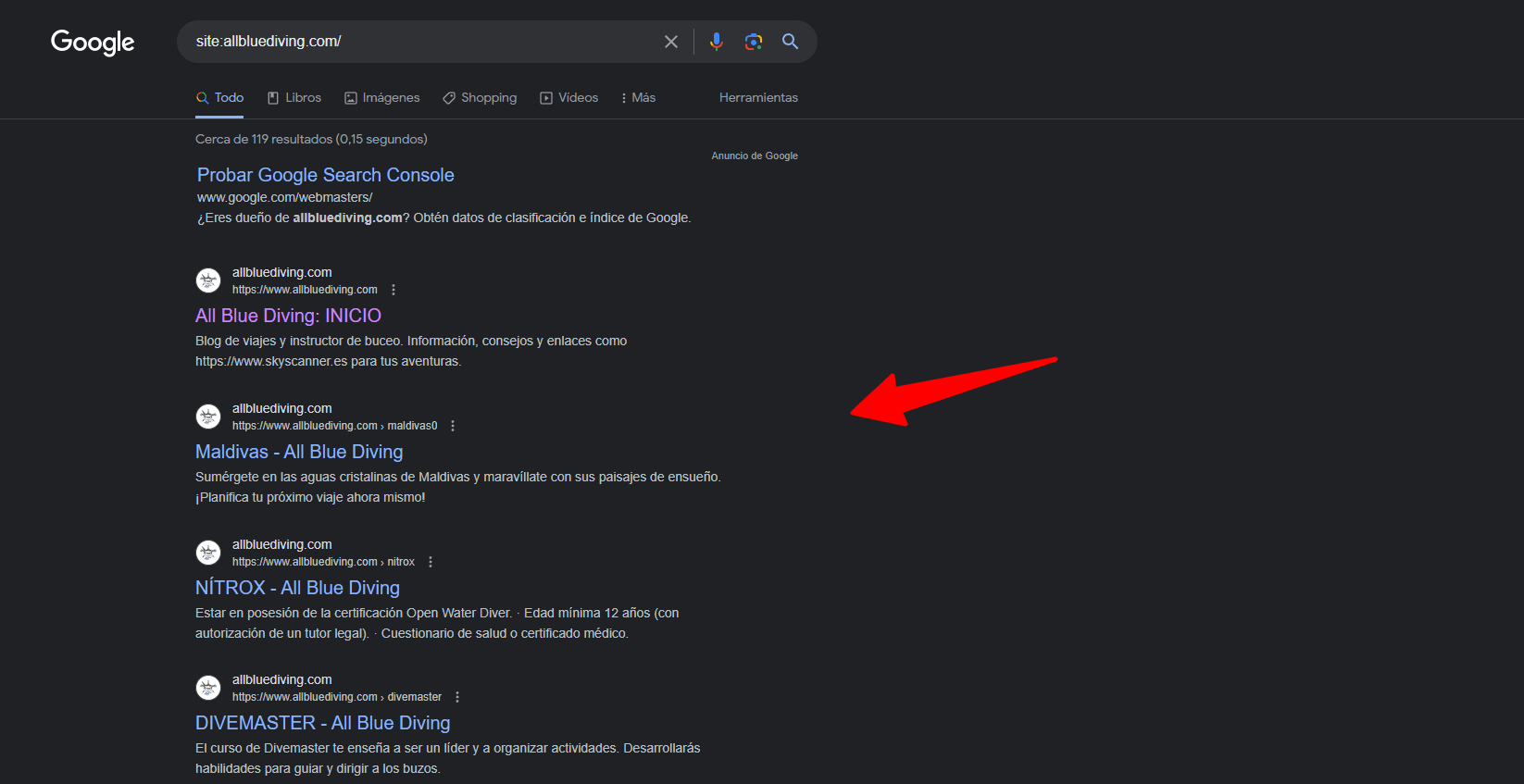Open NÍTROX - All Blue Diving result
The image size is (1524, 784).
click(297, 588)
